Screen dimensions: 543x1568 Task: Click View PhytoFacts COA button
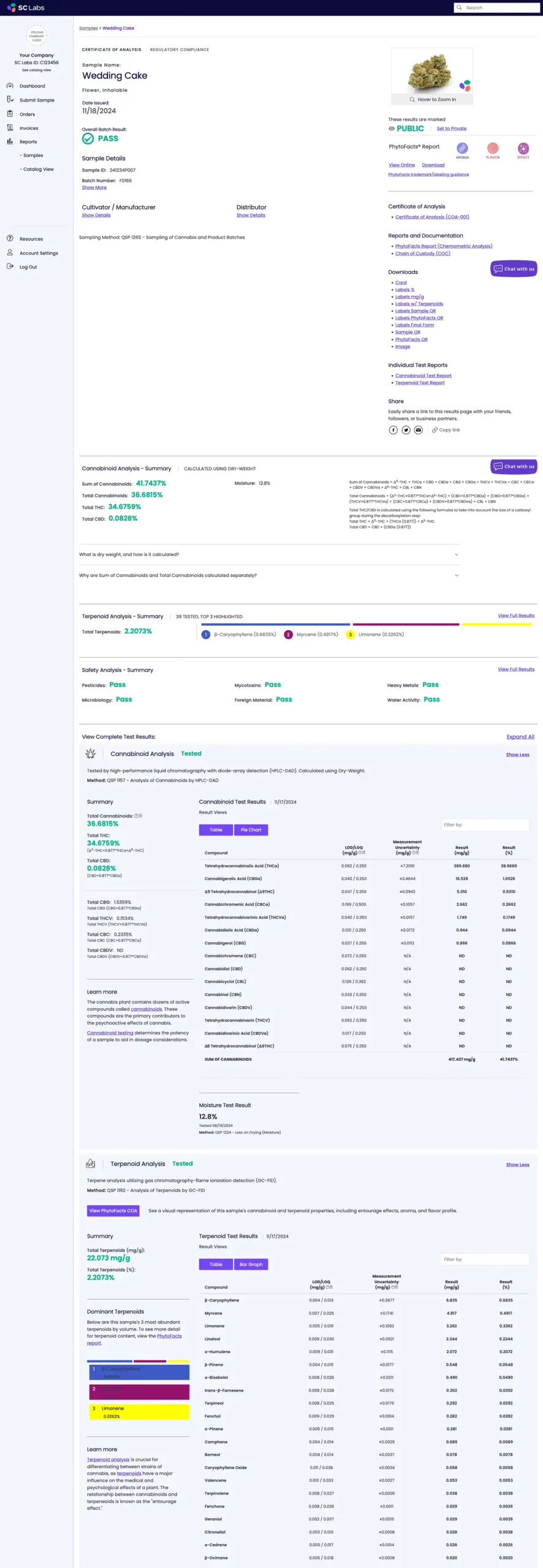[113, 1210]
